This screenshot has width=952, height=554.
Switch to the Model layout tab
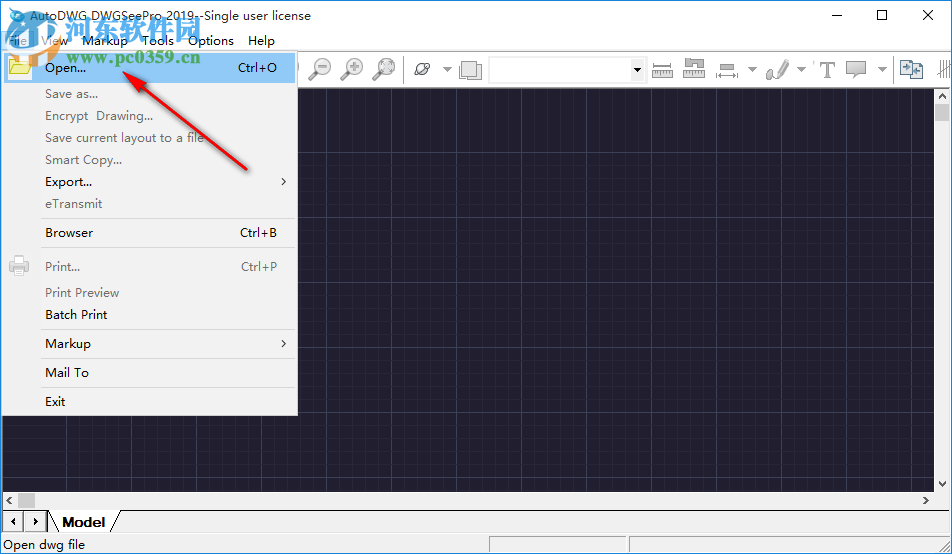click(84, 522)
